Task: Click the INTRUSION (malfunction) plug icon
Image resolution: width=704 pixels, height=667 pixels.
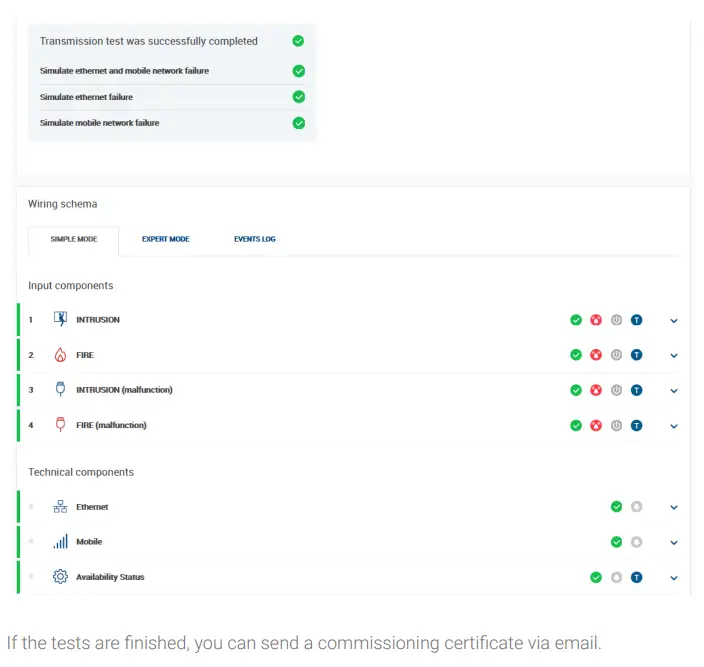Action: coord(60,390)
